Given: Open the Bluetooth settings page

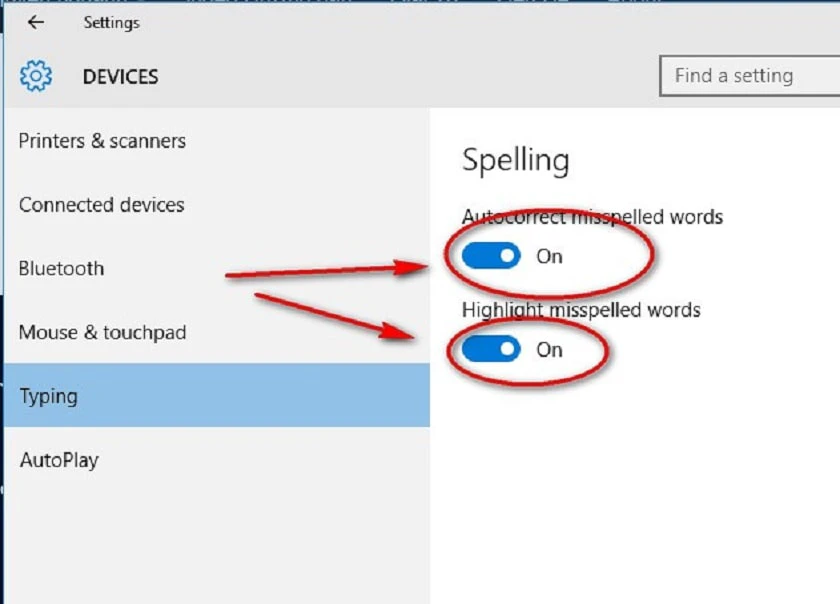Looking at the screenshot, I should pyautogui.click(x=216, y=269).
